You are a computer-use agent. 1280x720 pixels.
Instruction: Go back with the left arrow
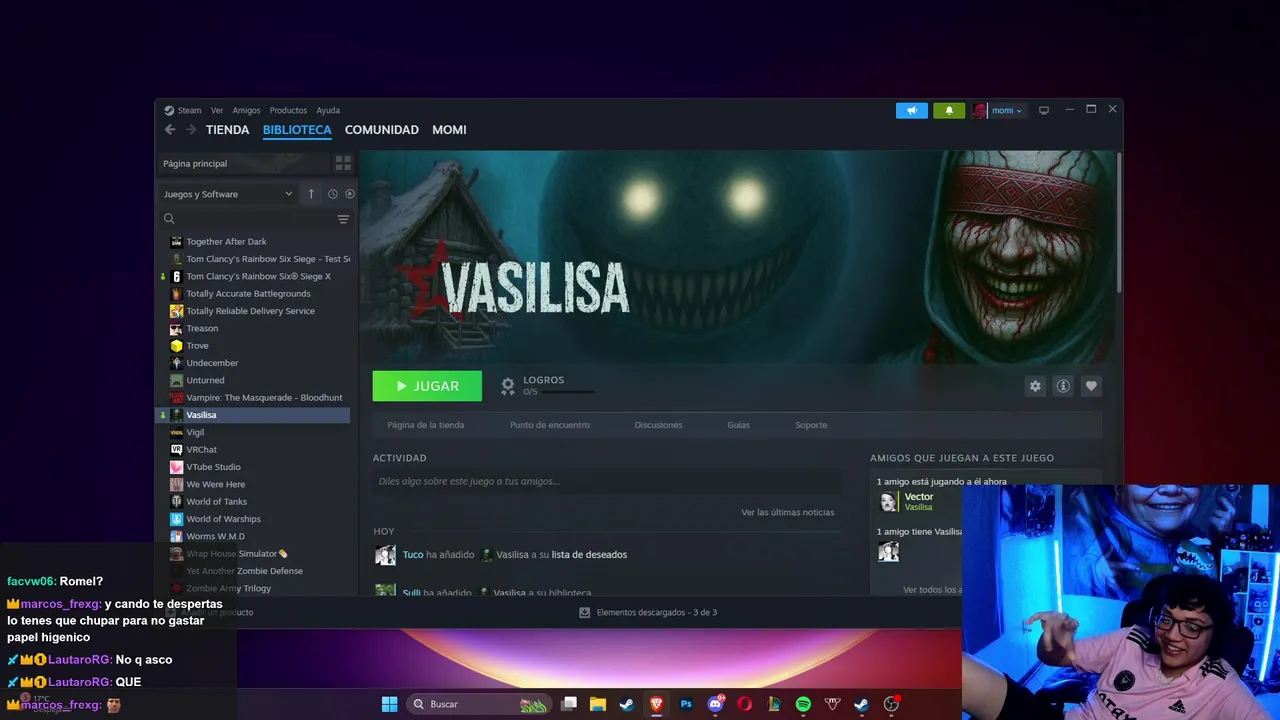(x=170, y=130)
